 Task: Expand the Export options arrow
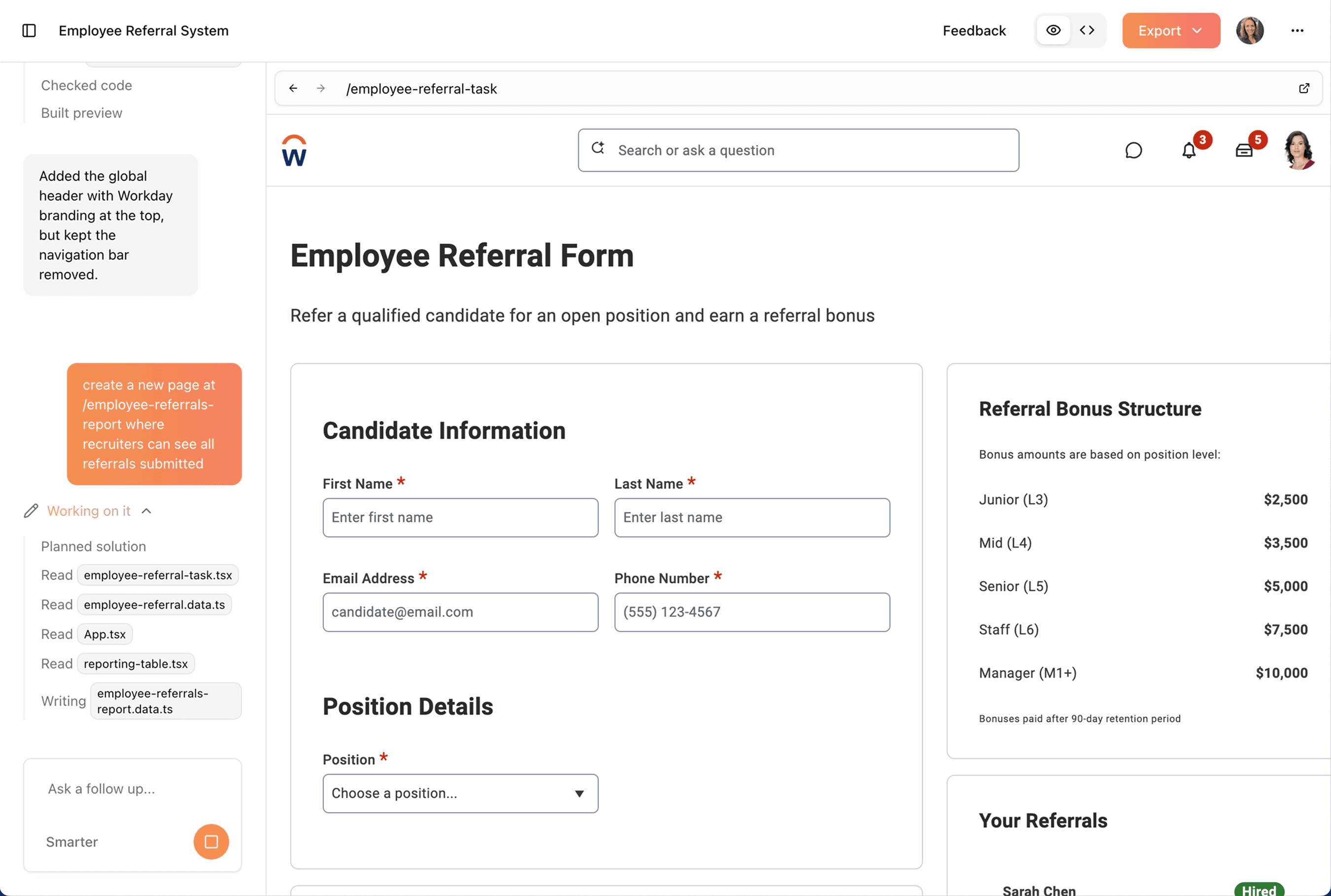(1198, 30)
